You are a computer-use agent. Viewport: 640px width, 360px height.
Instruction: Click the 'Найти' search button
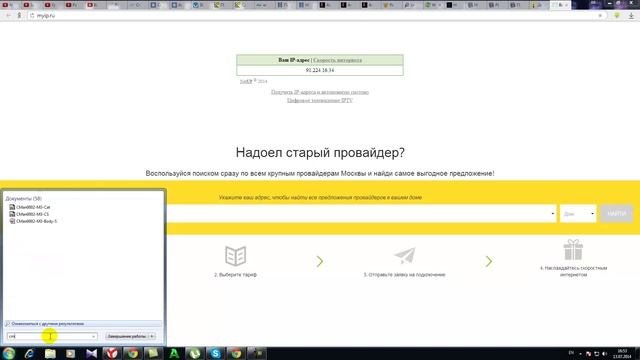(x=617, y=213)
